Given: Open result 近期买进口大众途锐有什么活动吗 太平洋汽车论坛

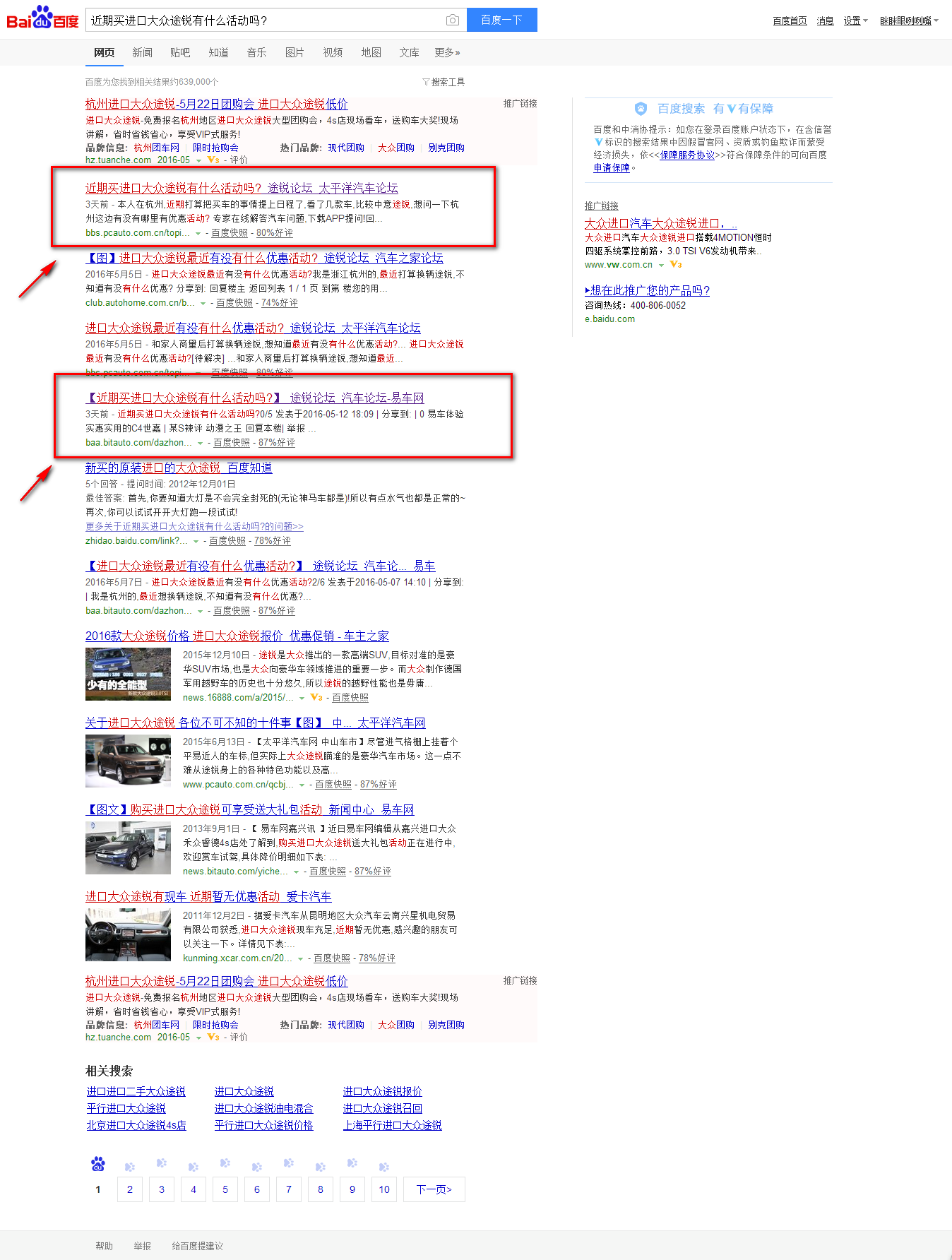Looking at the screenshot, I should pyautogui.click(x=242, y=188).
